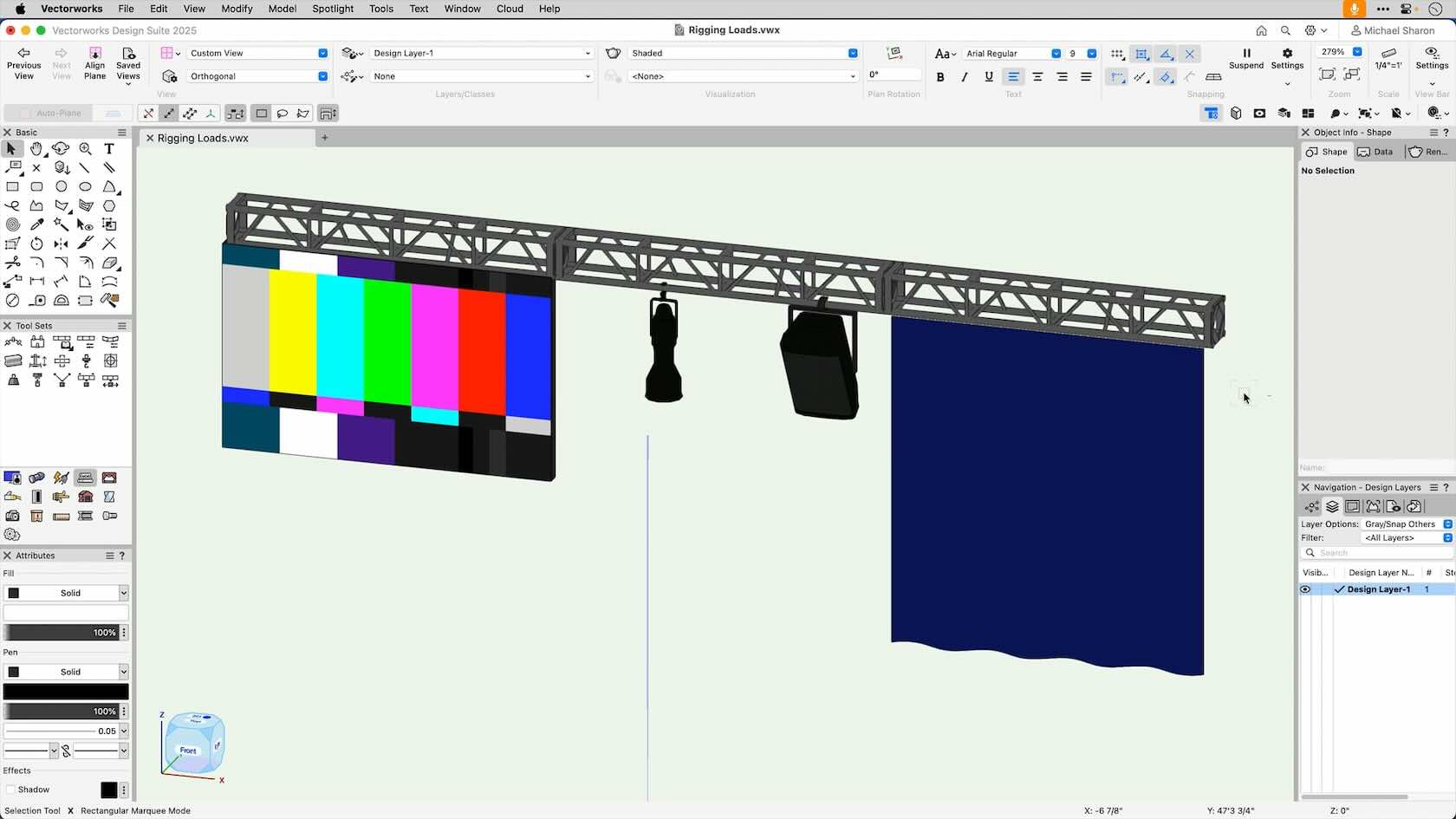Click the black pen color swatch
Viewport: 1456px width, 819px height.
(x=67, y=691)
